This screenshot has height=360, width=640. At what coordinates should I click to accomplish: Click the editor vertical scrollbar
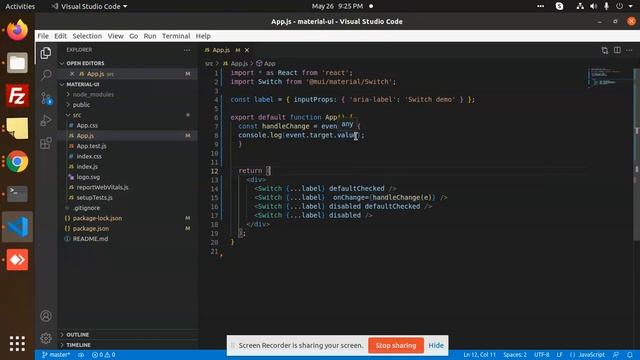click(x=636, y=155)
